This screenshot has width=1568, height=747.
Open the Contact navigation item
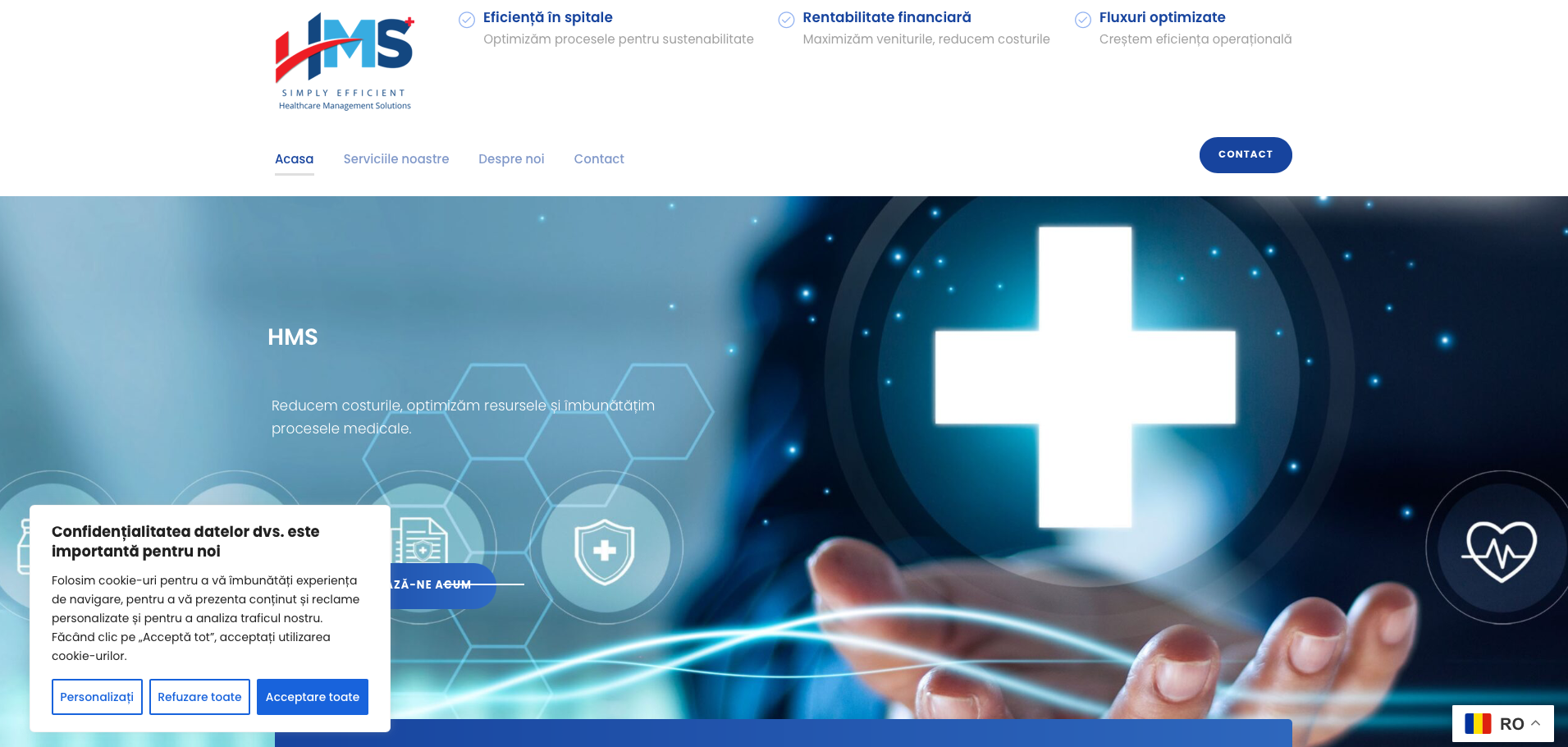pos(598,158)
